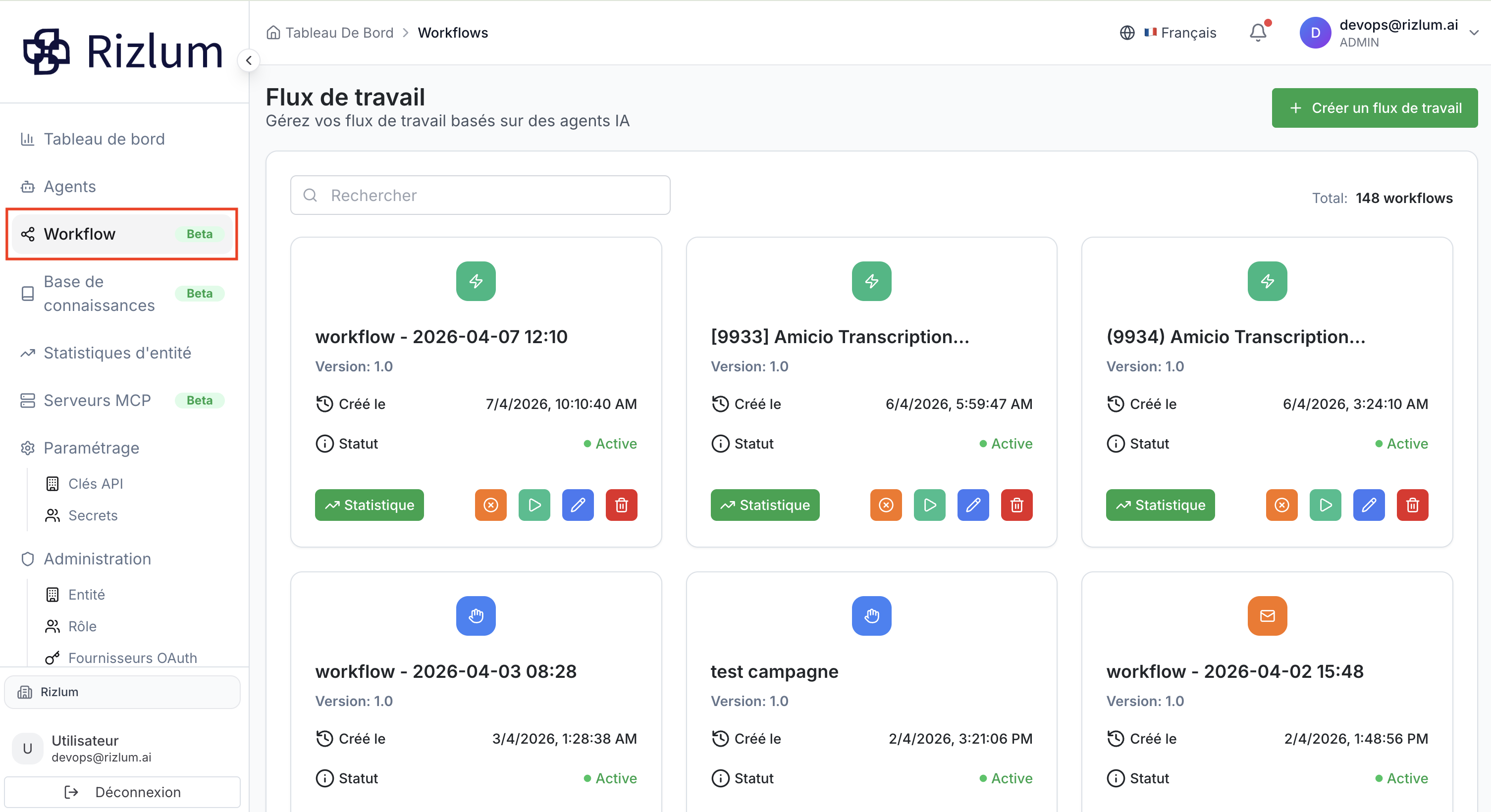Open Serveurs MCP page
1491x812 pixels.
pos(121,400)
